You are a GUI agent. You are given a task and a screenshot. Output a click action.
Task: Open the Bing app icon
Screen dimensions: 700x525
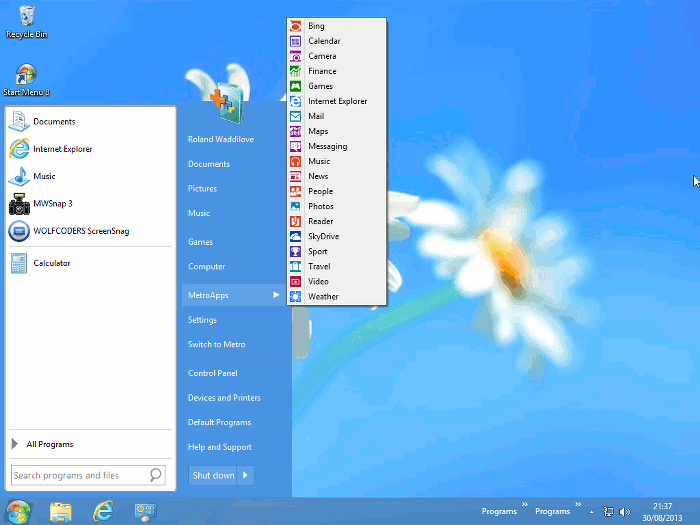(x=295, y=26)
